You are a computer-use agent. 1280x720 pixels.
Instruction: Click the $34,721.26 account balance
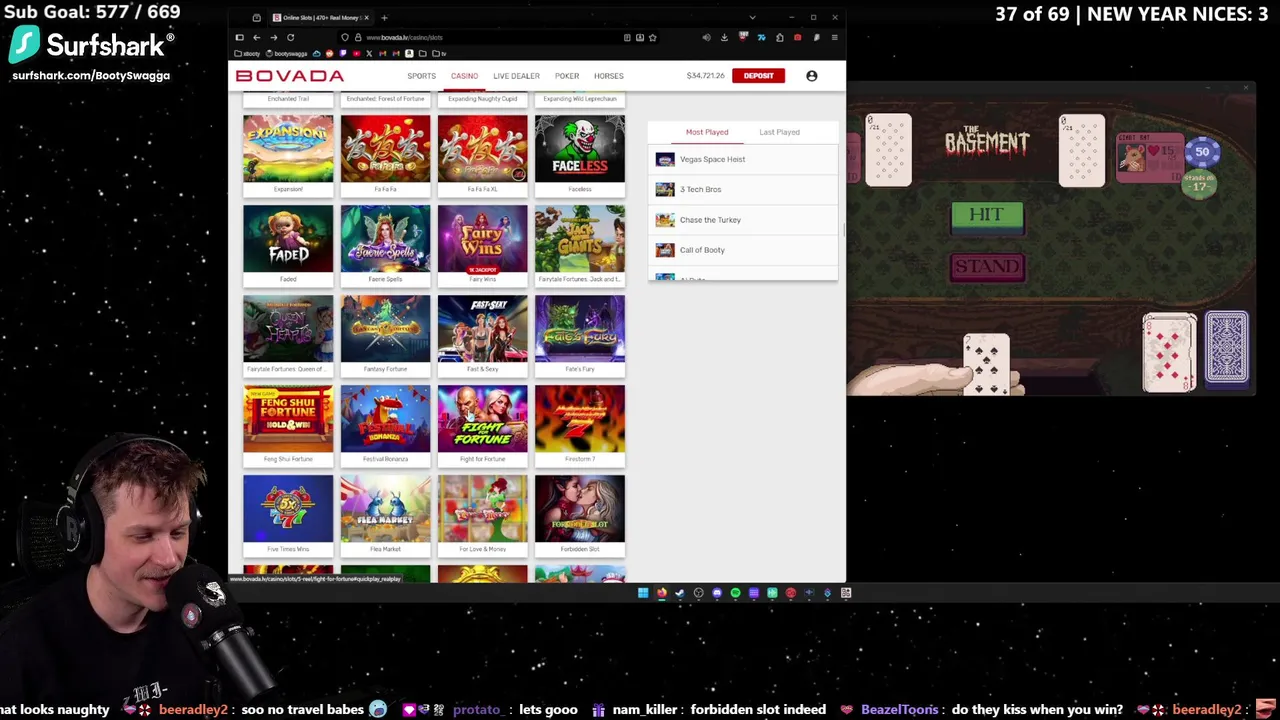pyautogui.click(x=705, y=76)
